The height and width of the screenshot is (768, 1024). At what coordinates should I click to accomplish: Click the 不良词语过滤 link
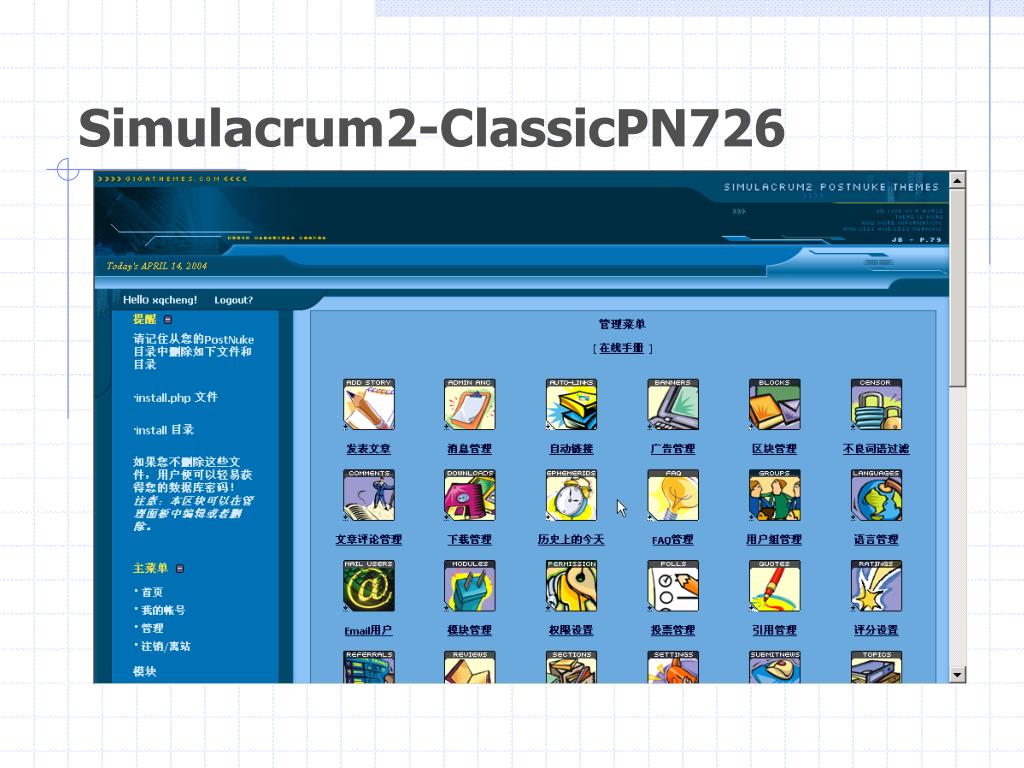pyautogui.click(x=876, y=449)
